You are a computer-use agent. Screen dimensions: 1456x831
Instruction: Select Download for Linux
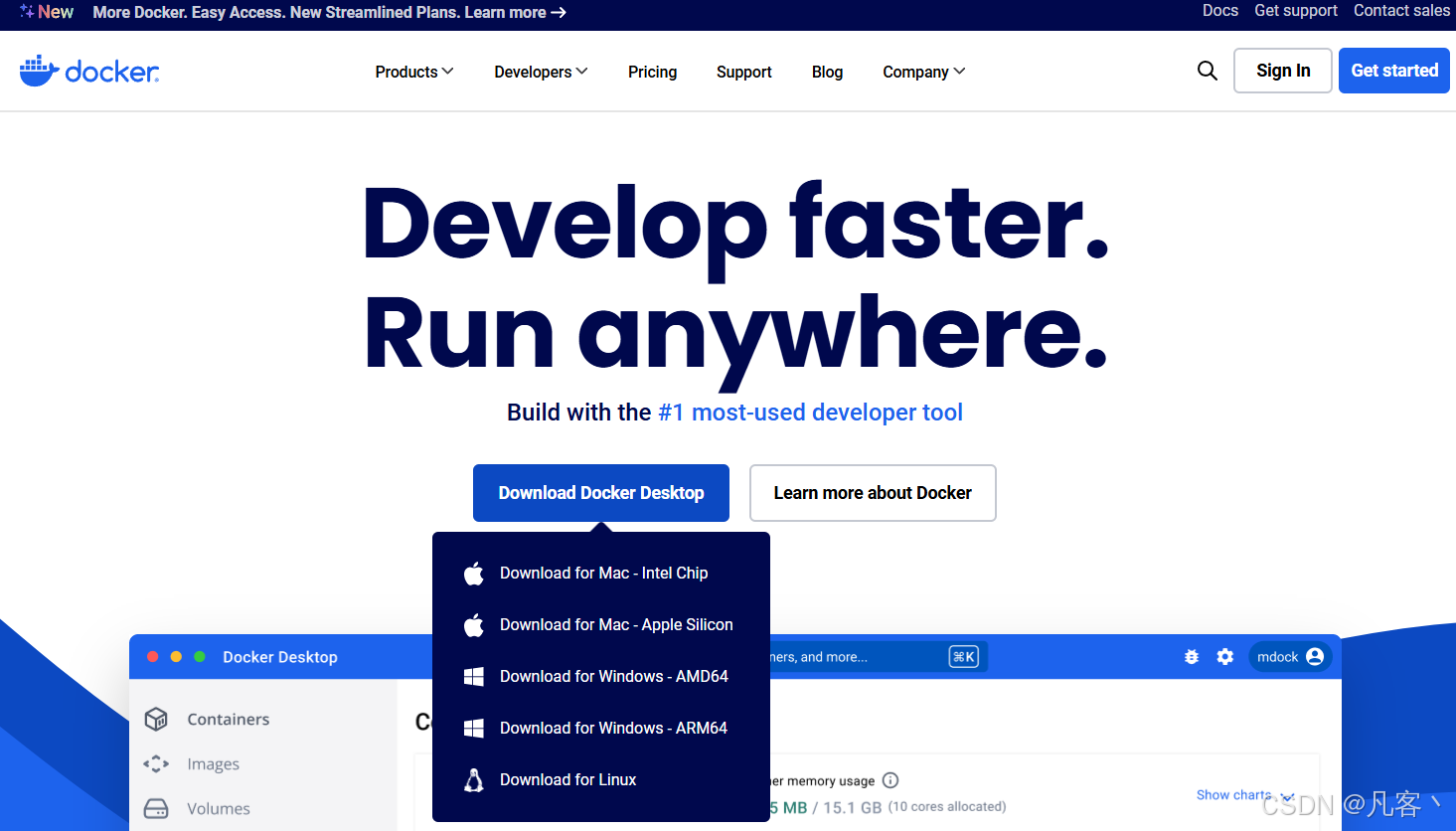click(601, 779)
